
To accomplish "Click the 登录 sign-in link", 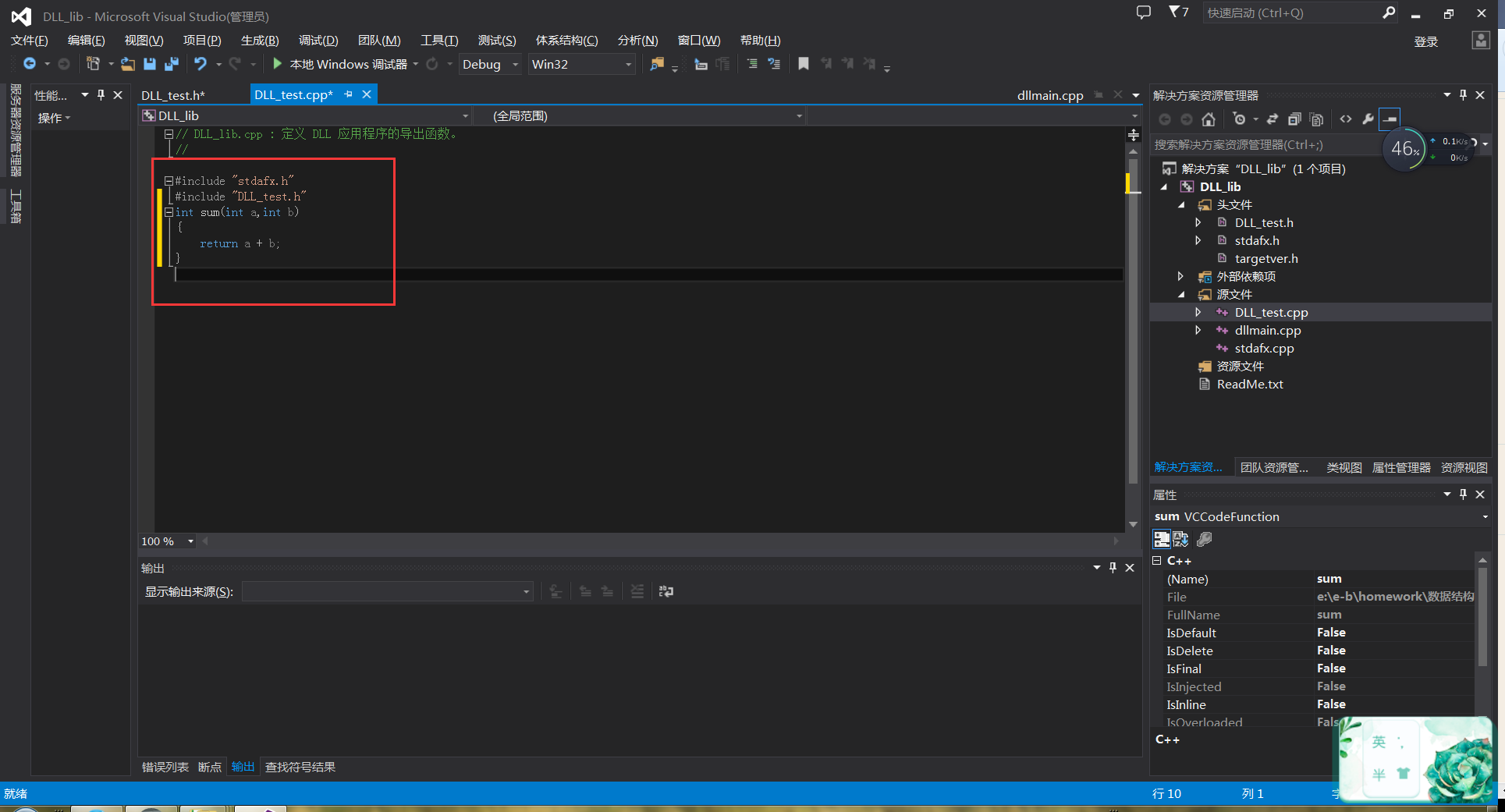I will (x=1425, y=41).
